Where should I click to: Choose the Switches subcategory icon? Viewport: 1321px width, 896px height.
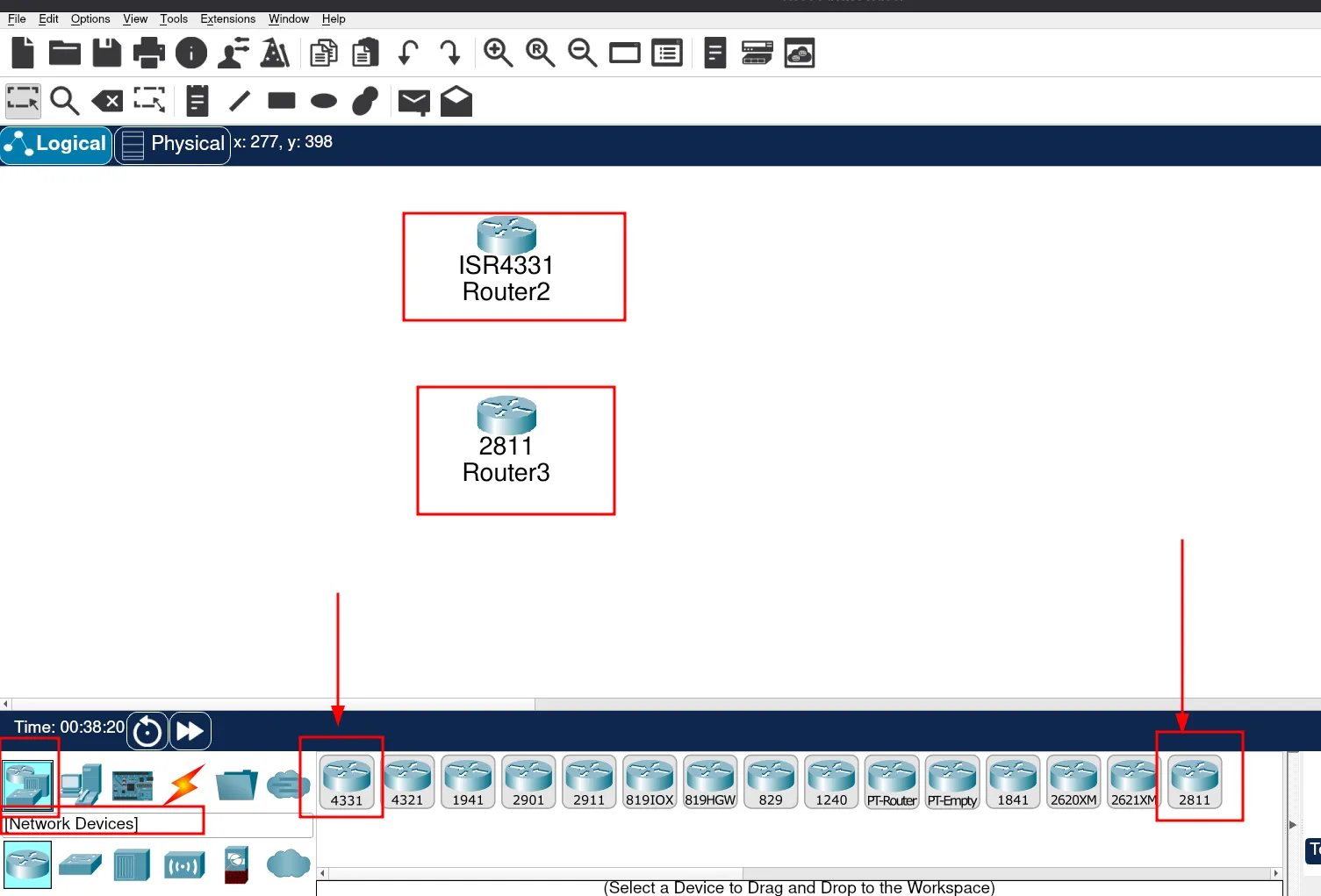click(80, 865)
